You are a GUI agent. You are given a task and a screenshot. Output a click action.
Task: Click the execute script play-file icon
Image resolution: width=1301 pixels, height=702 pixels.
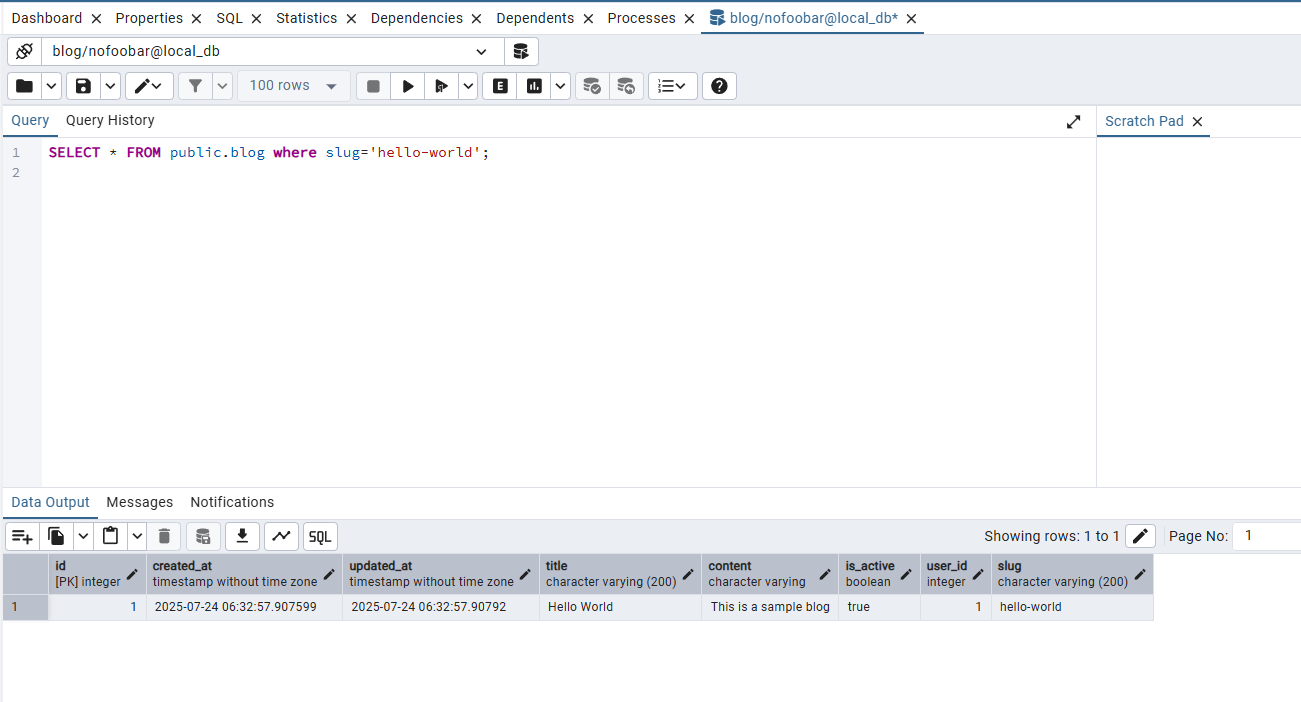pyautogui.click(x=440, y=86)
